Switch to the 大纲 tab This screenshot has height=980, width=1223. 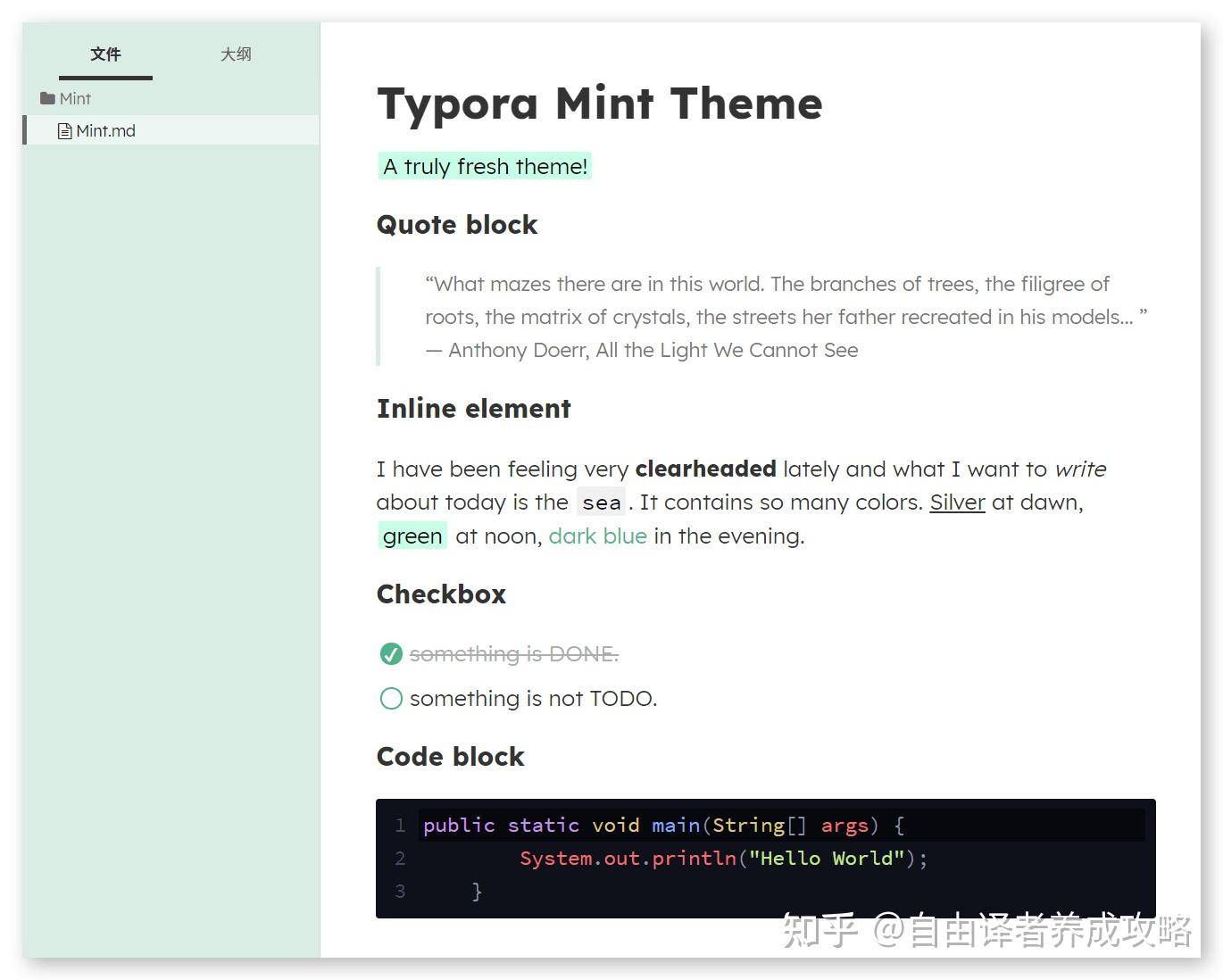pyautogui.click(x=236, y=54)
